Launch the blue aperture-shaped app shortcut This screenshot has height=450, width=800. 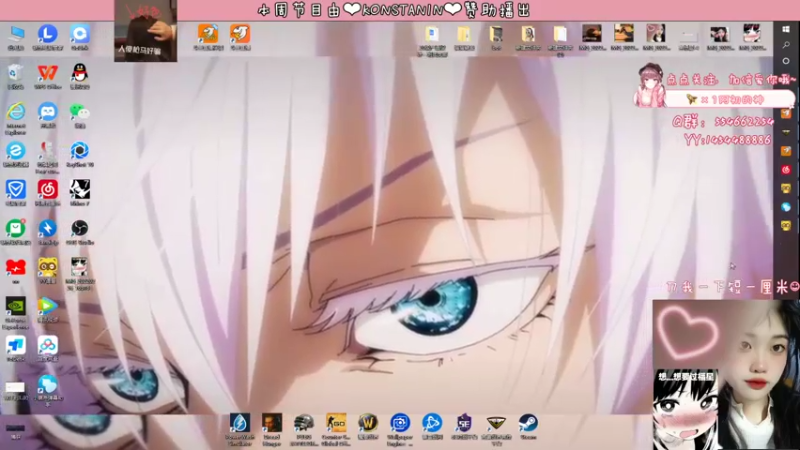(x=80, y=151)
